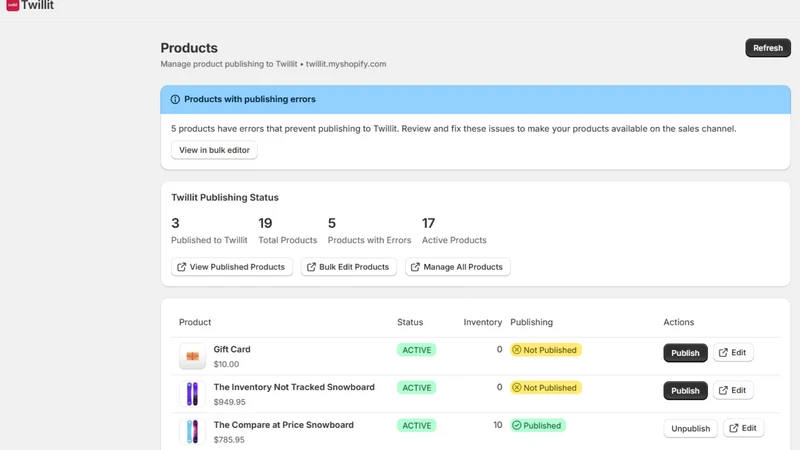Unpublish the Compare at Price Snowboard
Image resolution: width=800 pixels, height=450 pixels.
coord(690,429)
